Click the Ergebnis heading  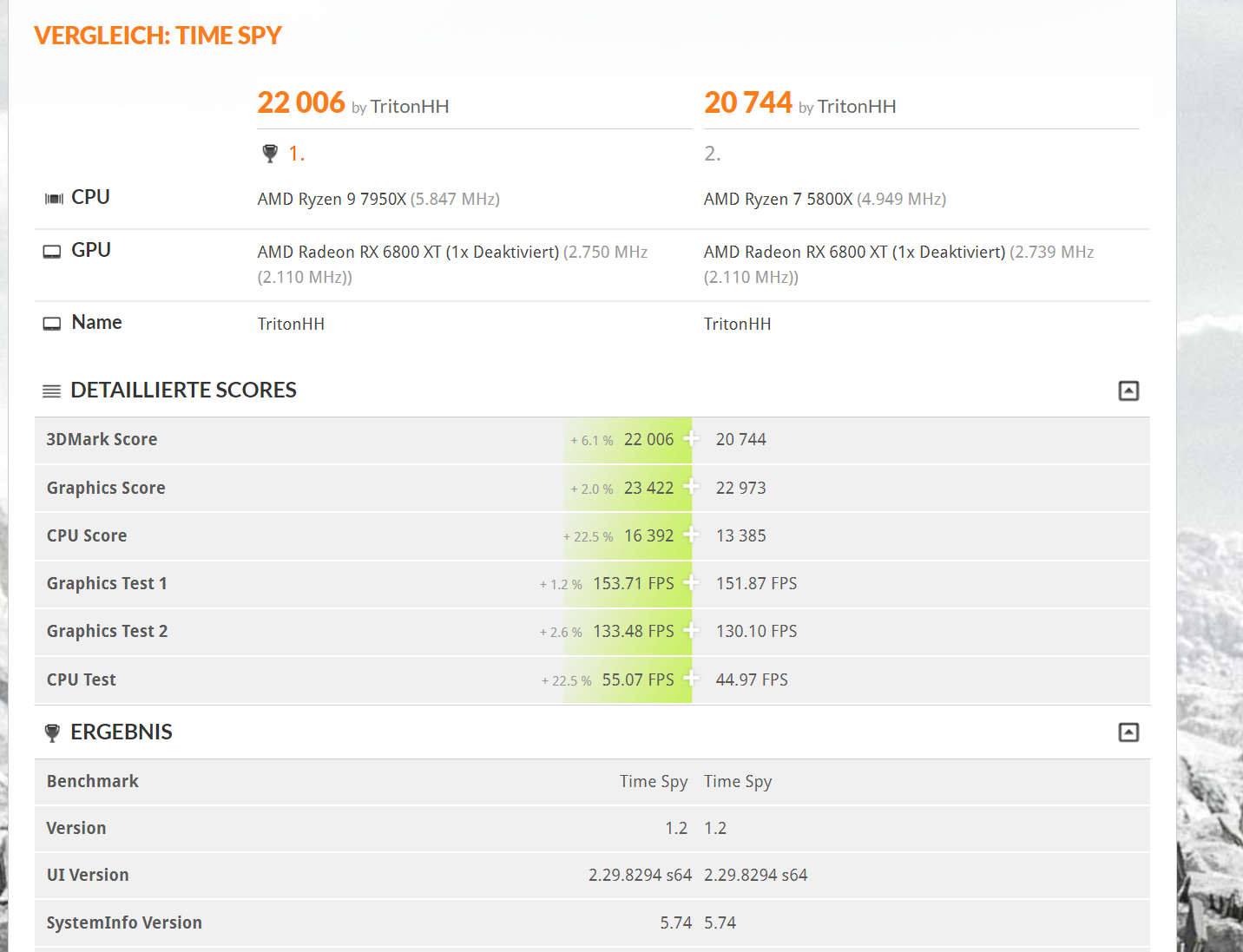coord(122,732)
